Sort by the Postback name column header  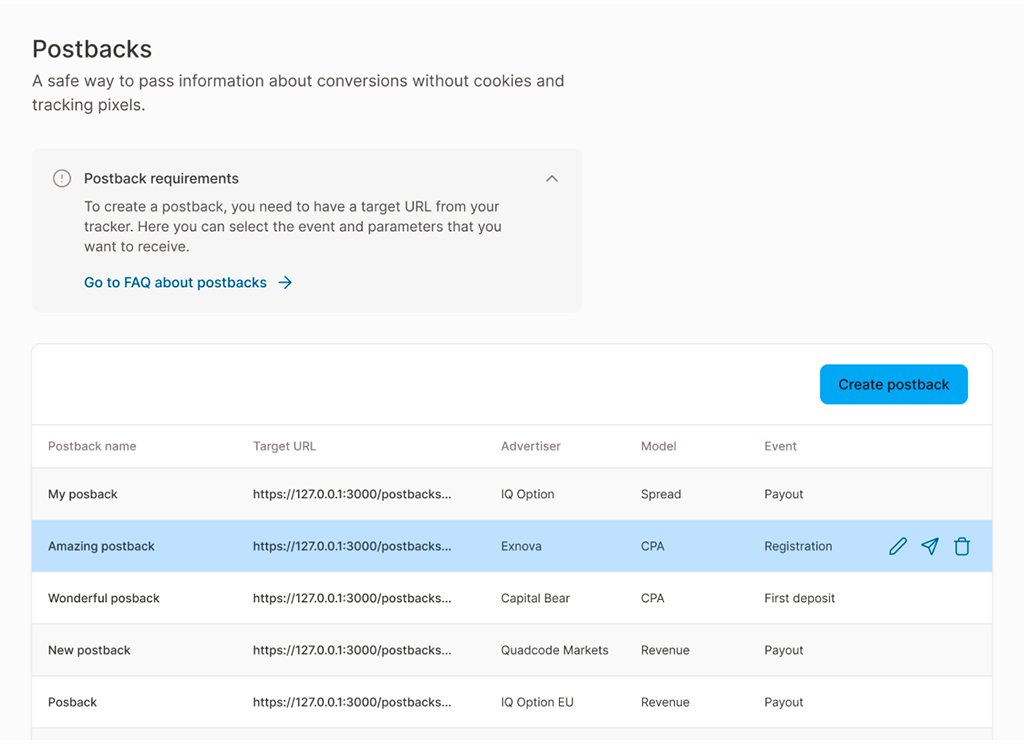(x=92, y=446)
